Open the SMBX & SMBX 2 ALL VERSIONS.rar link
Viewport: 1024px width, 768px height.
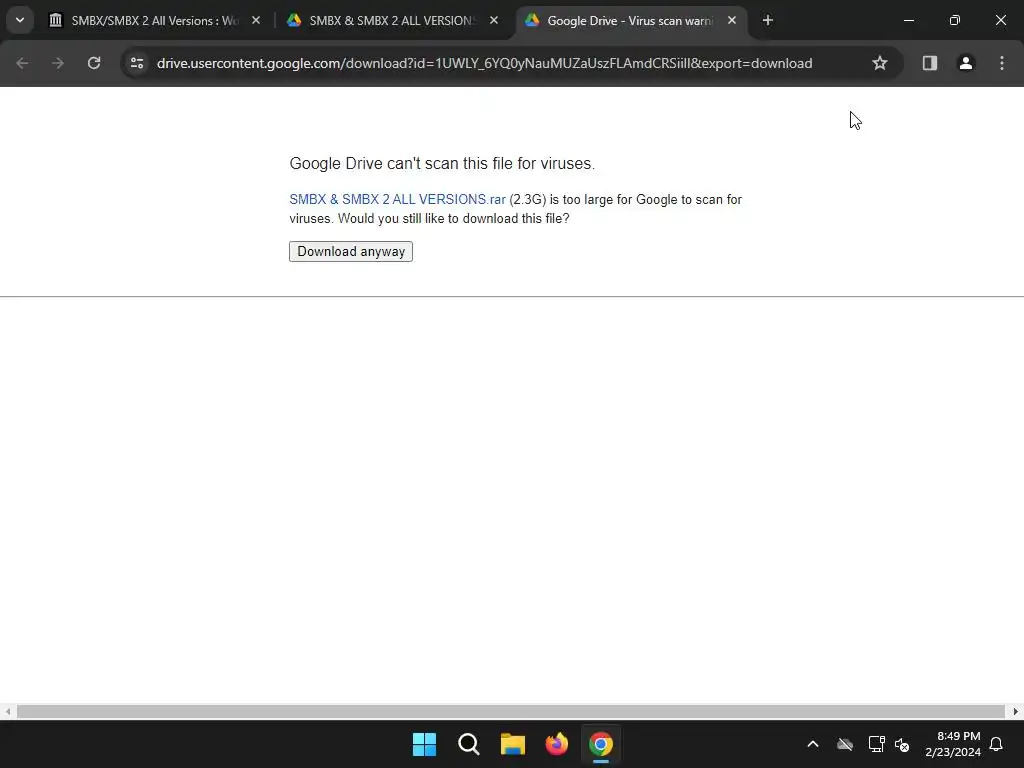coord(397,199)
